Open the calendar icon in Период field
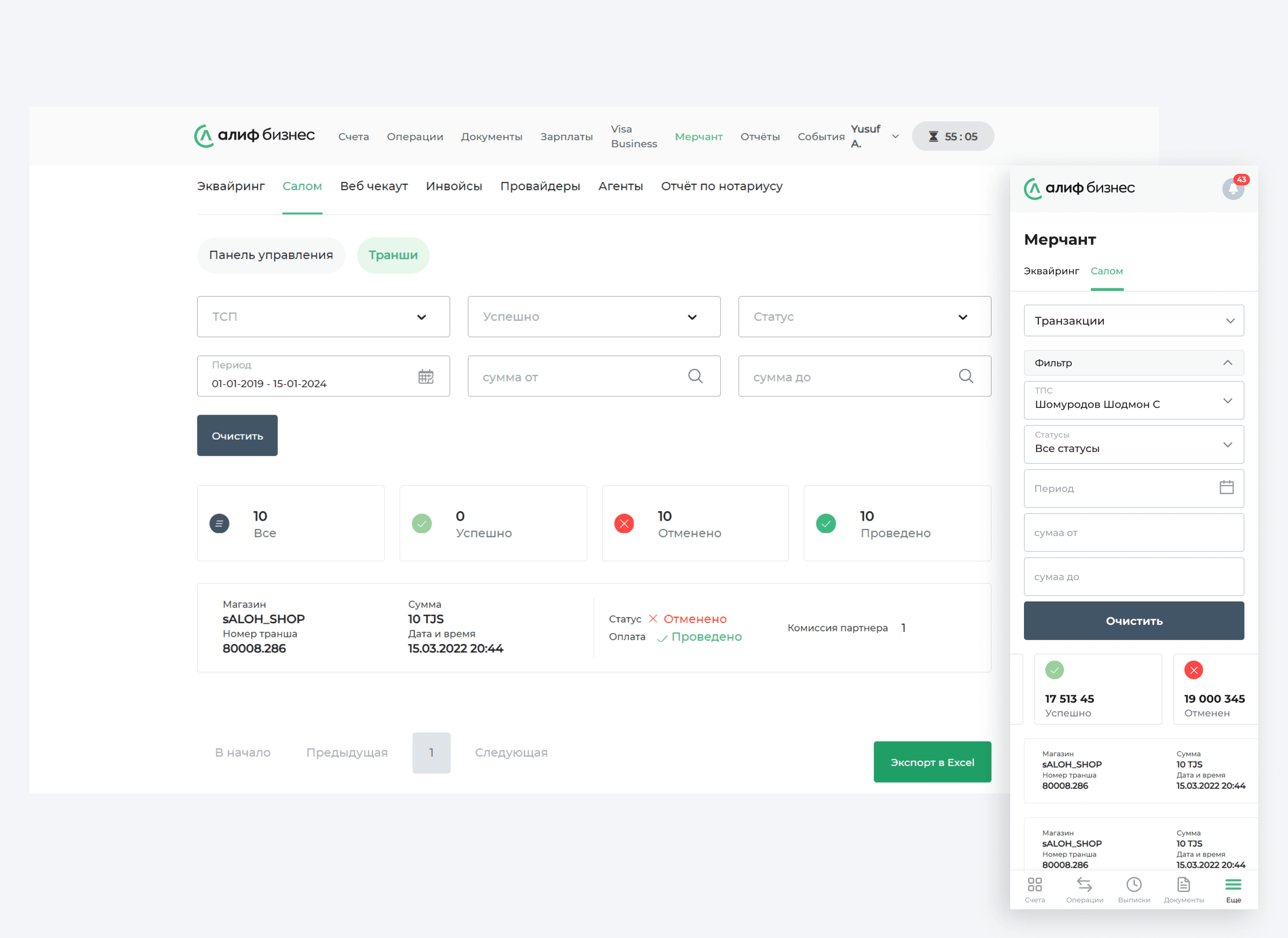 tap(426, 376)
